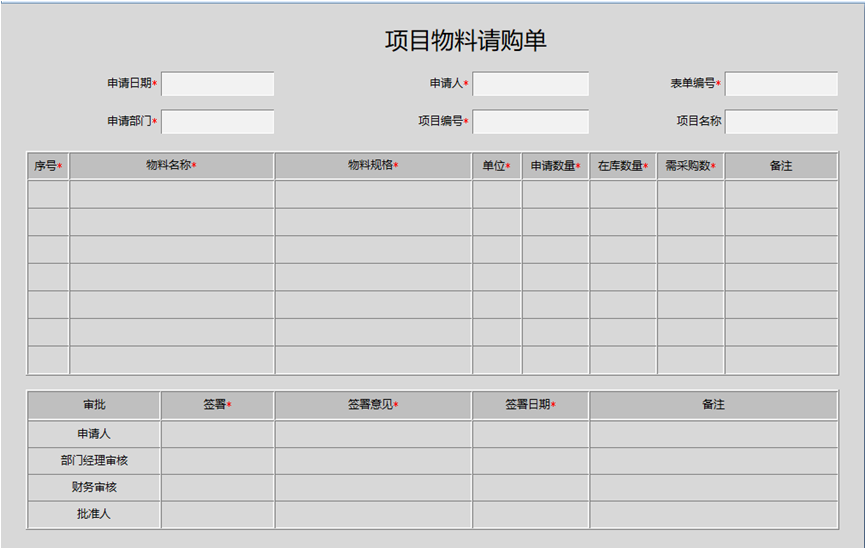
Task: Click the 项目物料请购单 form title
Action: 466,41
